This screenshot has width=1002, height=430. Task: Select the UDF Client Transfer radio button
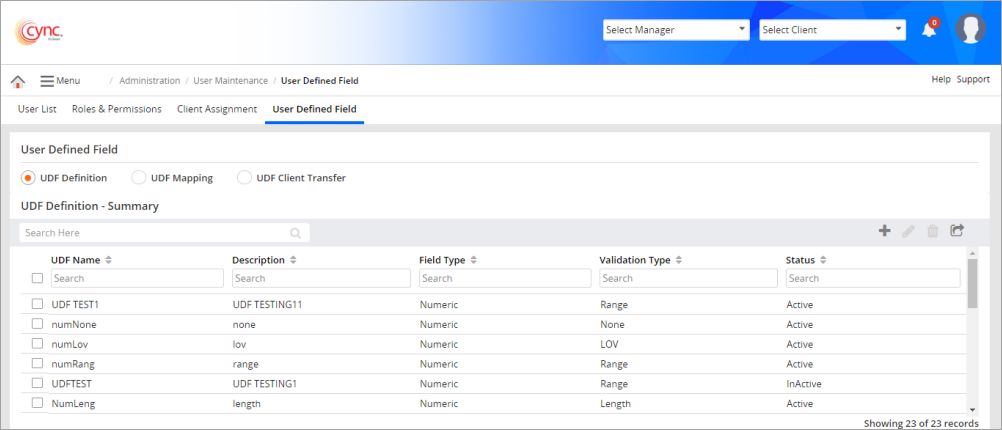[x=245, y=178]
